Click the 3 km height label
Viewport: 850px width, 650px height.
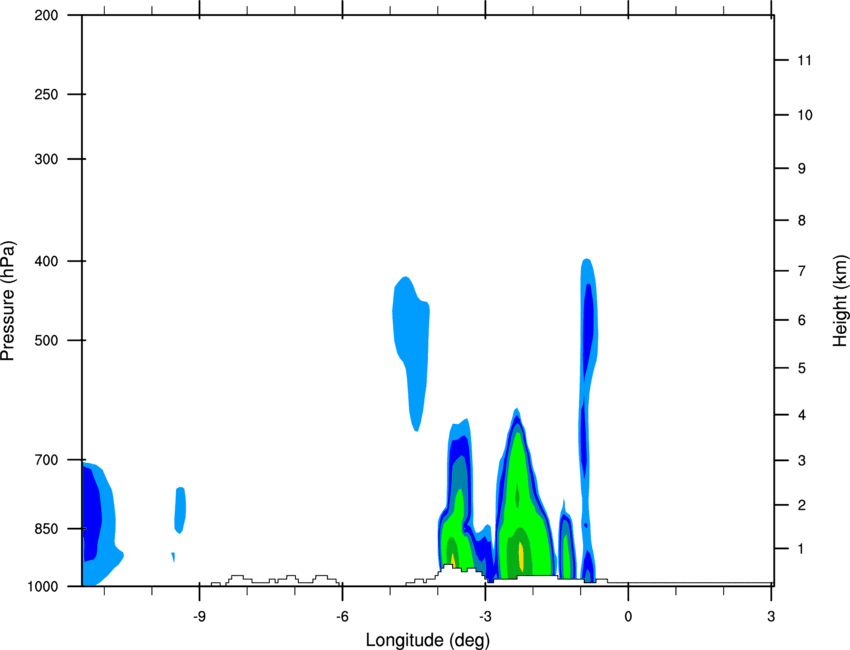[x=802, y=461]
